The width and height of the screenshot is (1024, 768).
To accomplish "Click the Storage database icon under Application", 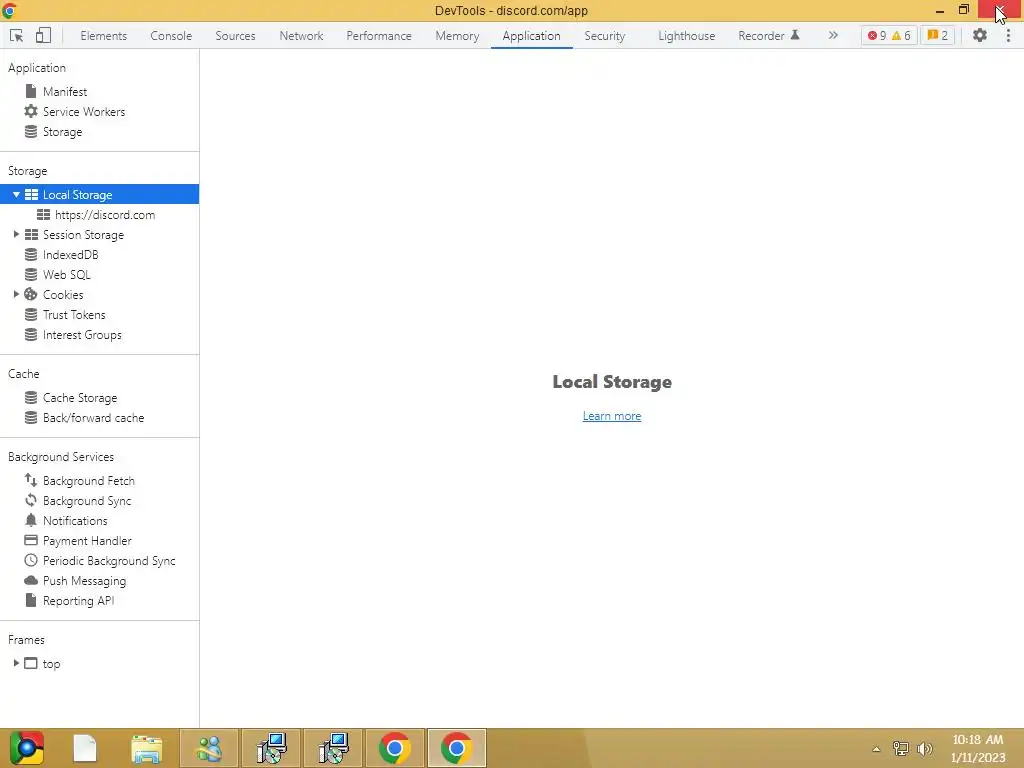I will (31, 131).
